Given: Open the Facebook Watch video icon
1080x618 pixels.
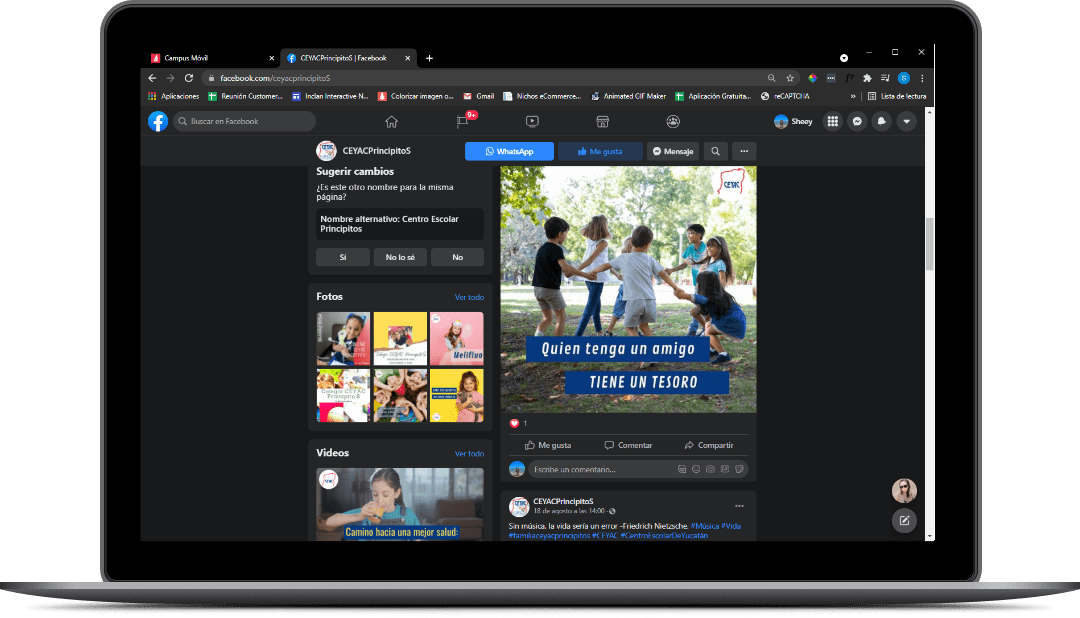Looking at the screenshot, I should click(532, 122).
